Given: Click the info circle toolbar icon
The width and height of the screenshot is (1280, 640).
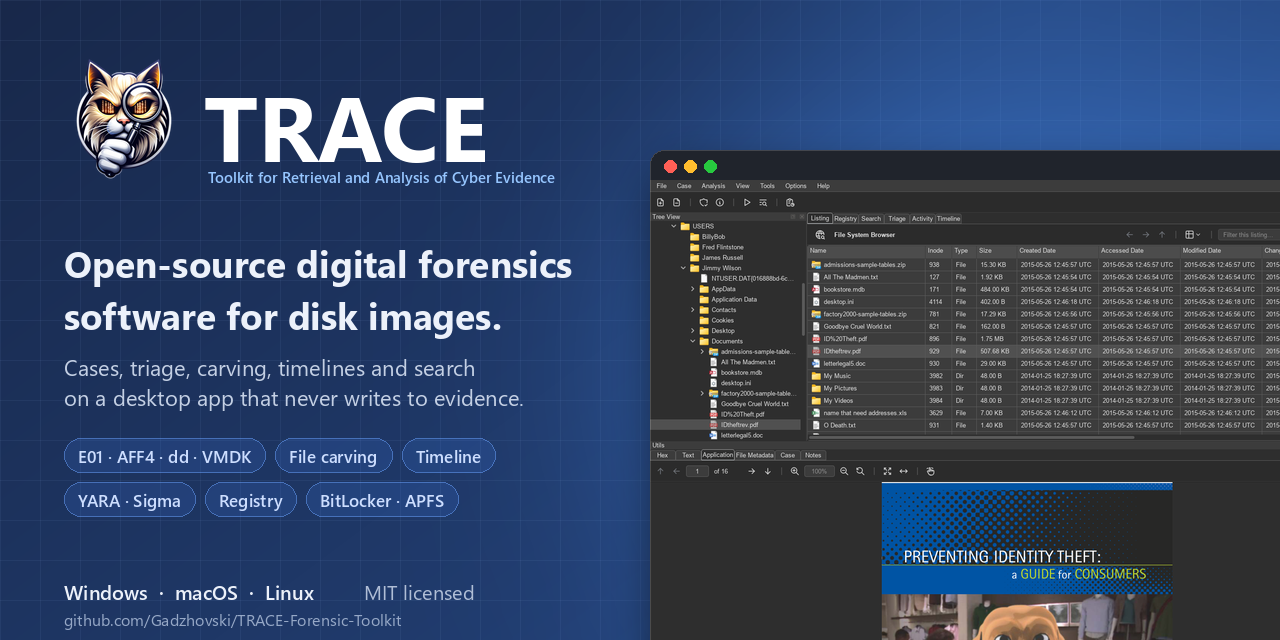Looking at the screenshot, I should (x=720, y=202).
